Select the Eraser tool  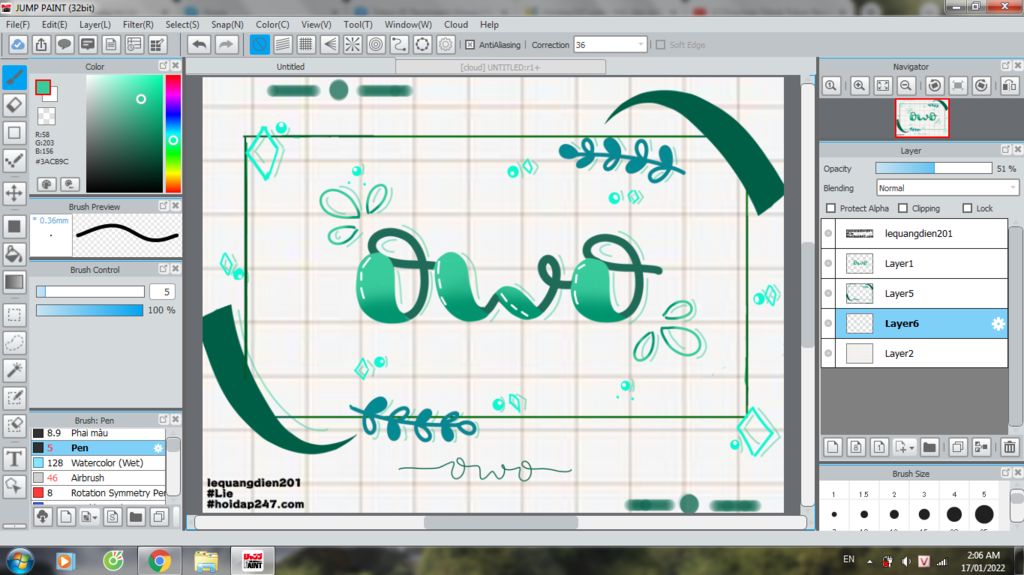(x=14, y=105)
